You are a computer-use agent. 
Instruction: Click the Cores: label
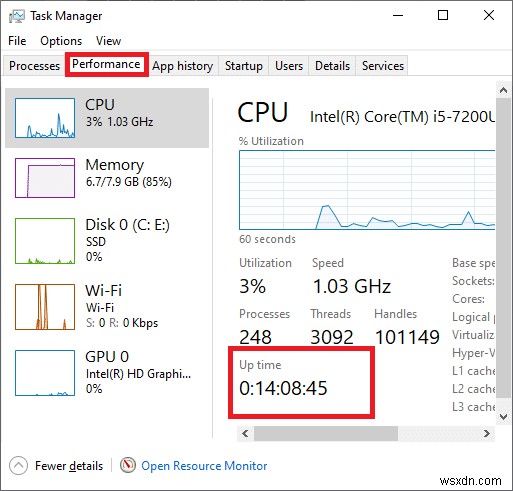click(468, 299)
